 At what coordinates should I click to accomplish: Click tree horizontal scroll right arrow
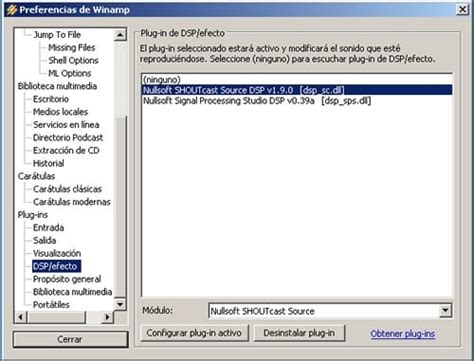point(107,317)
